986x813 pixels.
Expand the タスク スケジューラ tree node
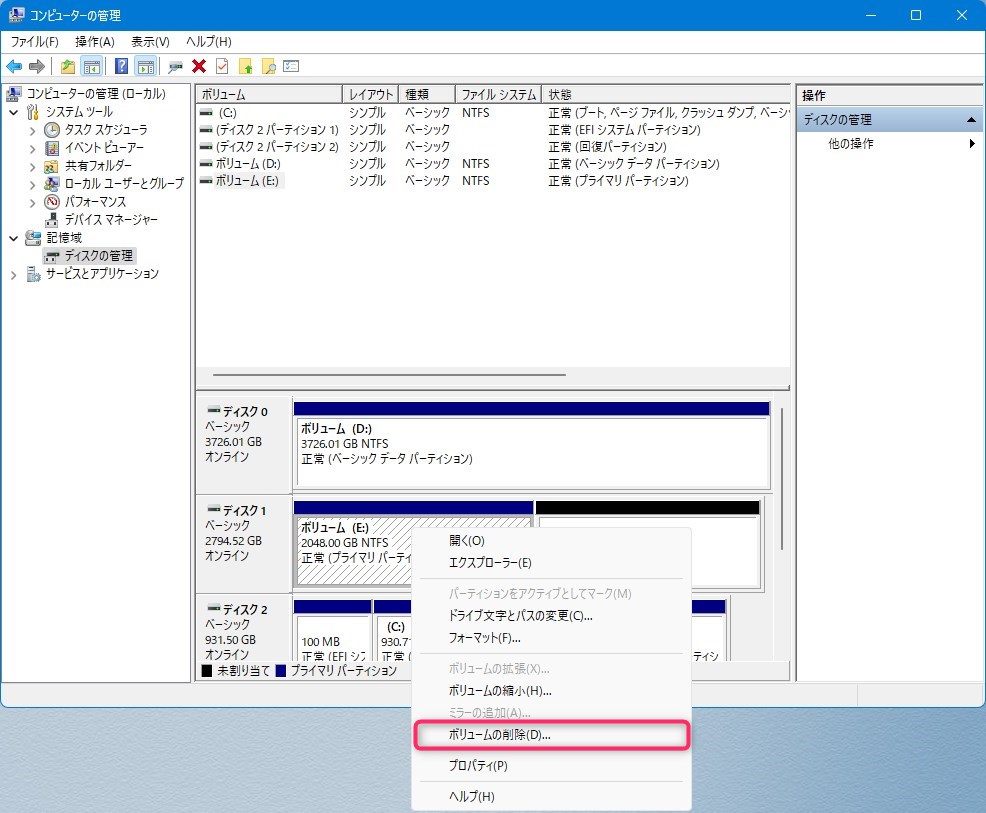(32, 130)
